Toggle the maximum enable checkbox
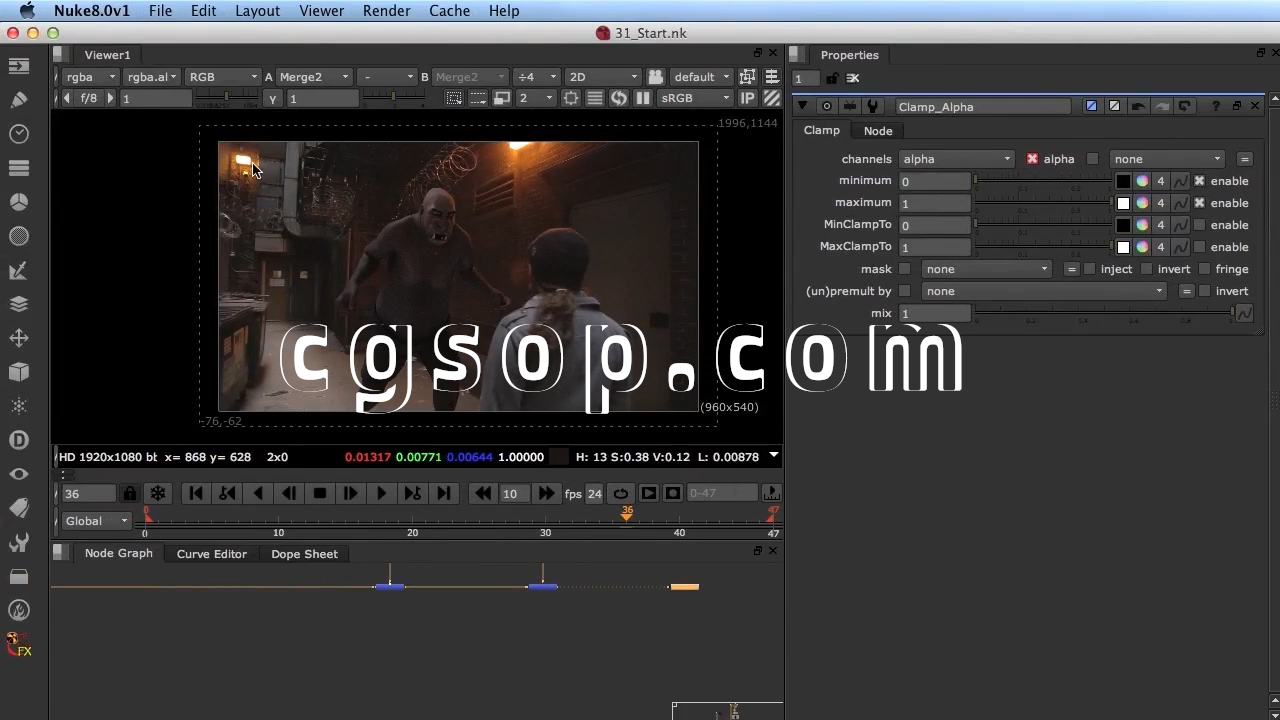This screenshot has height=720, width=1280. tap(1199, 203)
